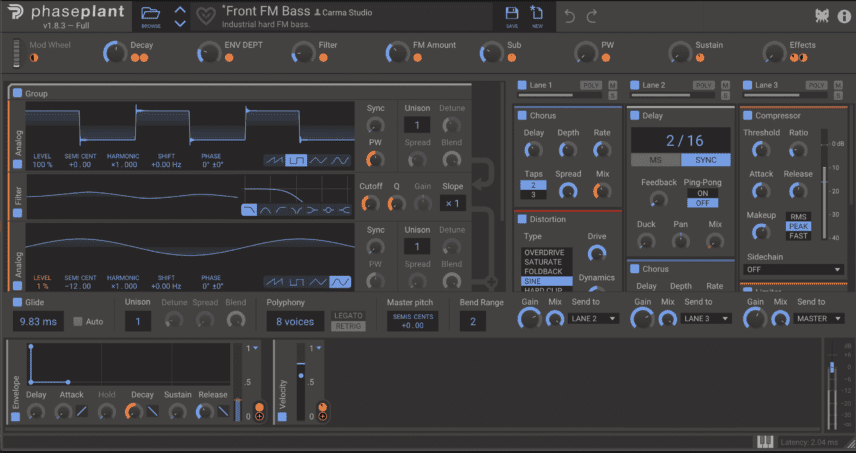Screen dimensions: 856x453
Task: Click RETRIG polyphony mode button
Action: pyautogui.click(x=348, y=326)
